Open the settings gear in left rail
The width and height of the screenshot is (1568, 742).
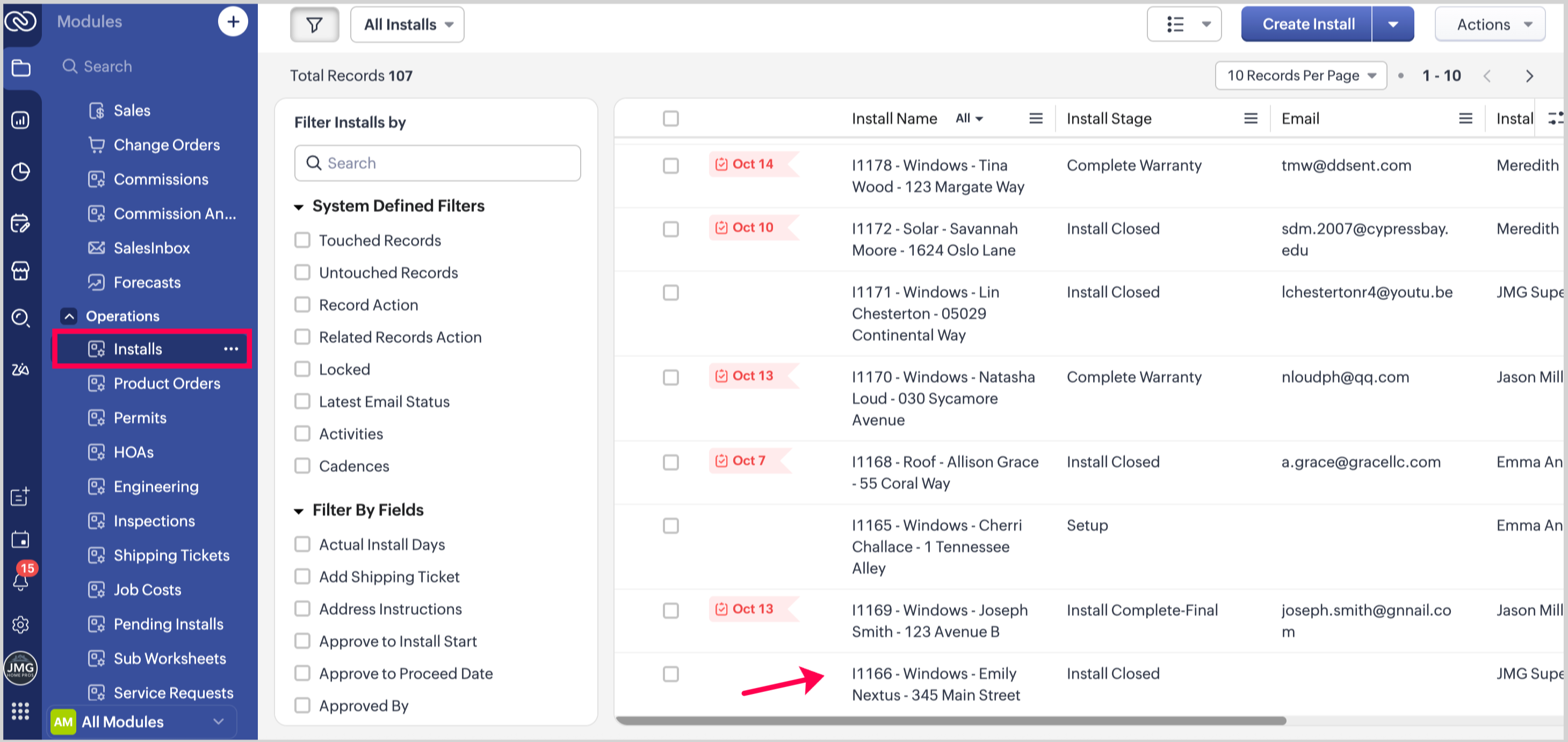[x=20, y=624]
